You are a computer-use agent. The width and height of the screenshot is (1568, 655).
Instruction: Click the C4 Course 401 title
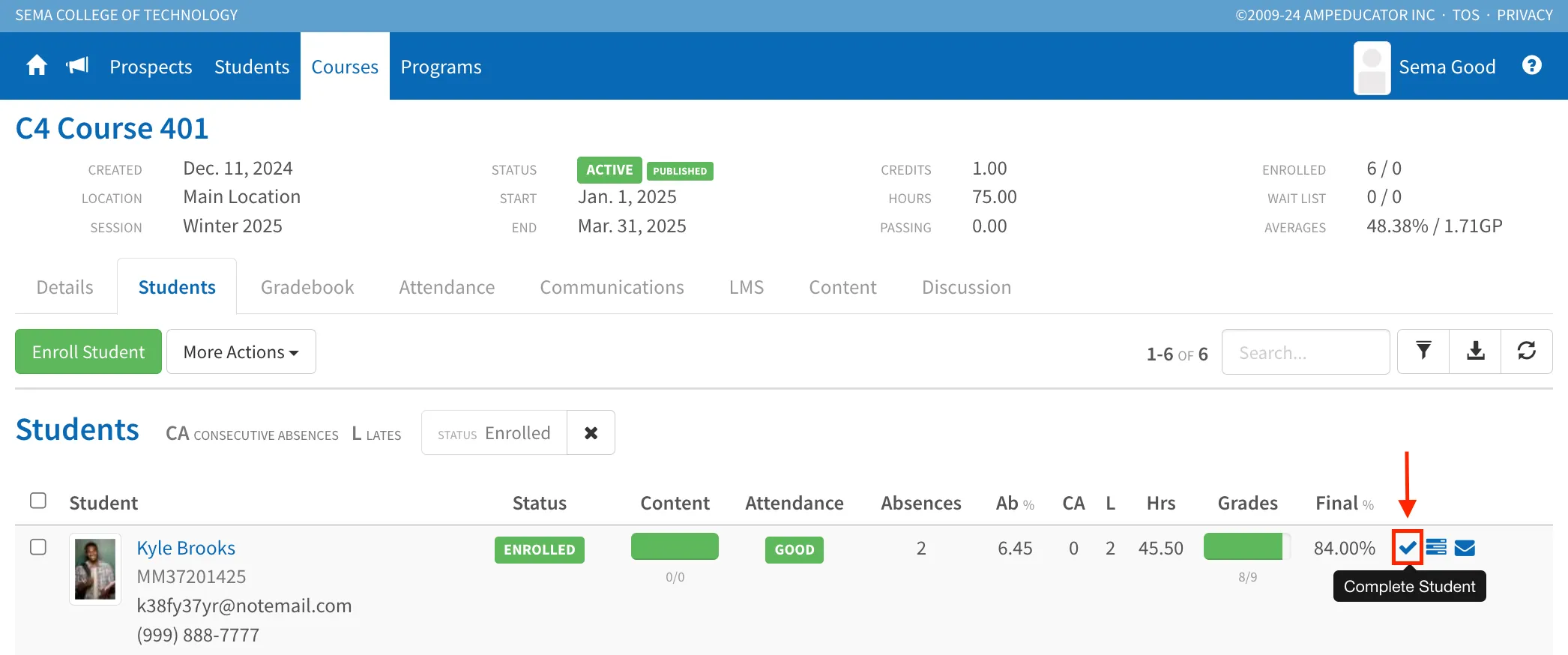[x=112, y=128]
